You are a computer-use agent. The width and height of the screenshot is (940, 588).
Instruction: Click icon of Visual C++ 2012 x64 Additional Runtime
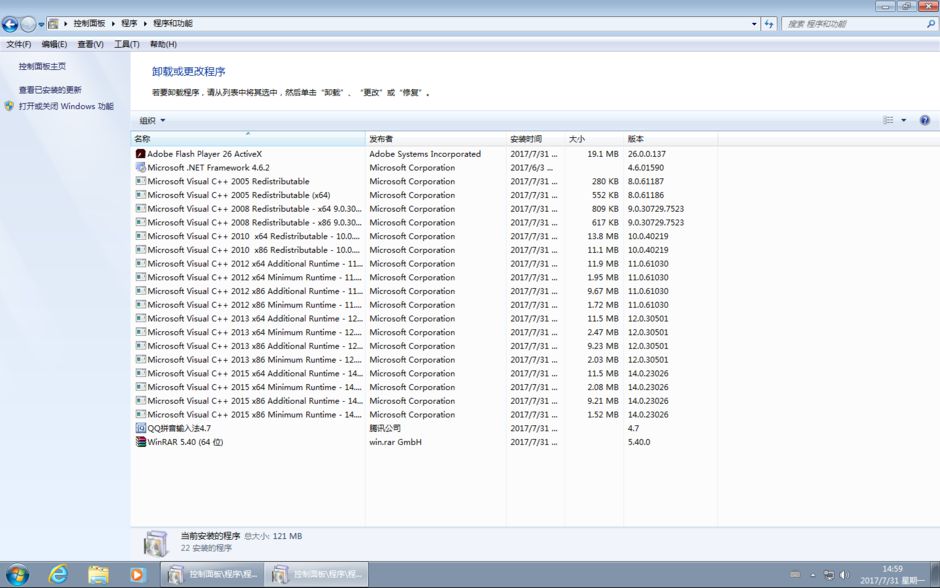coord(141,264)
